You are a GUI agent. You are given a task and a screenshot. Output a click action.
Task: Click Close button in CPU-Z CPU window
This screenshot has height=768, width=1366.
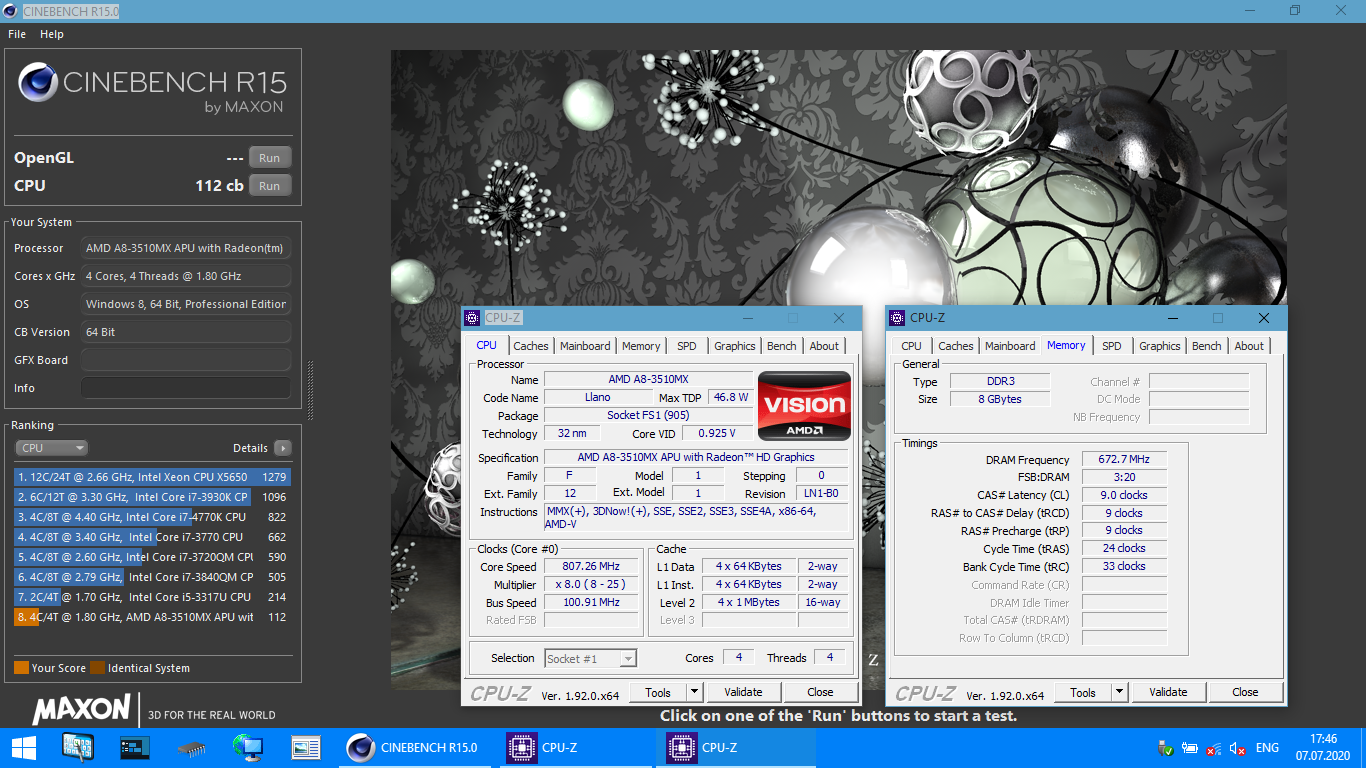click(x=820, y=692)
